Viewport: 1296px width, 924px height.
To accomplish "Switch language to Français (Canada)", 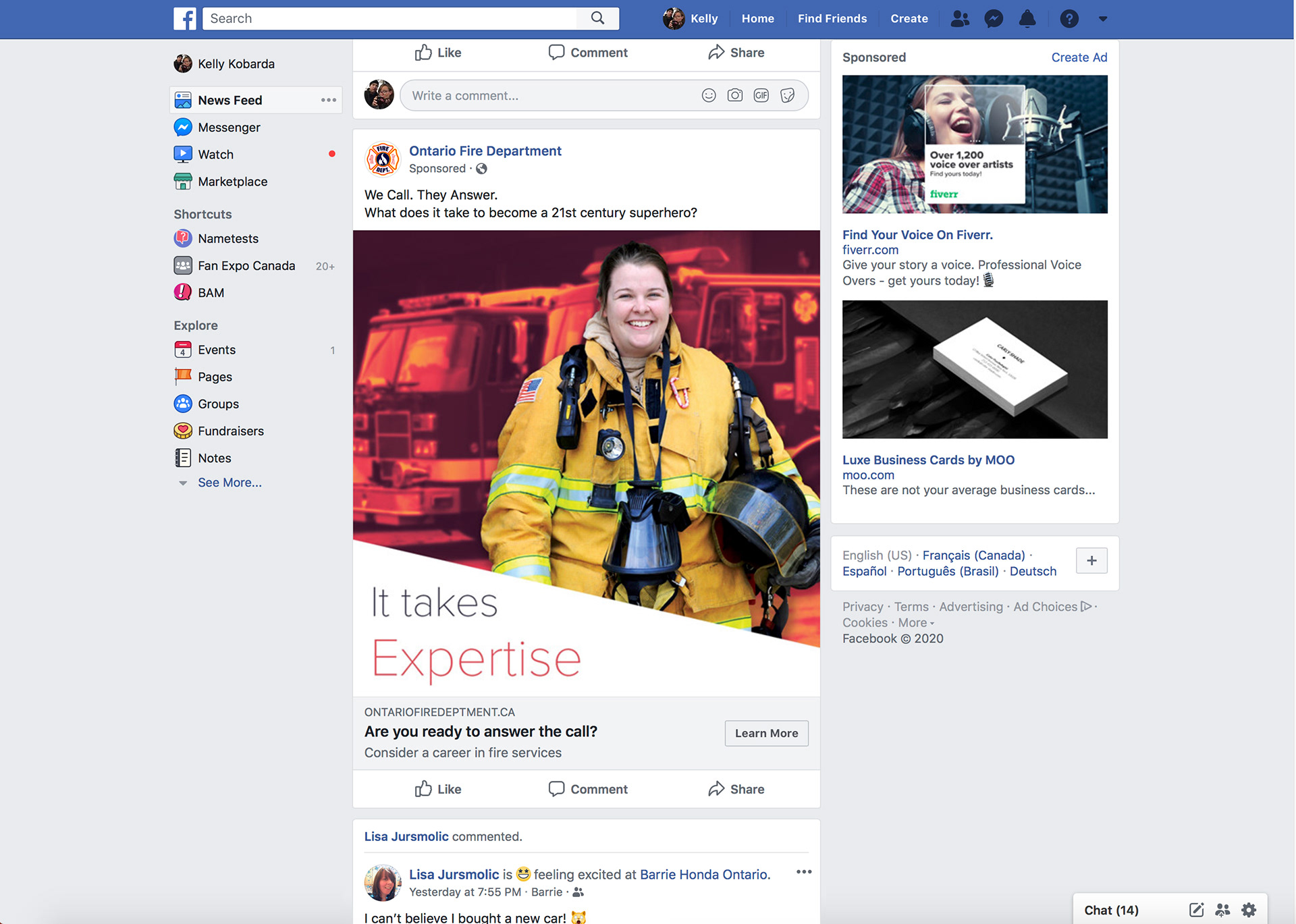I will (x=973, y=555).
